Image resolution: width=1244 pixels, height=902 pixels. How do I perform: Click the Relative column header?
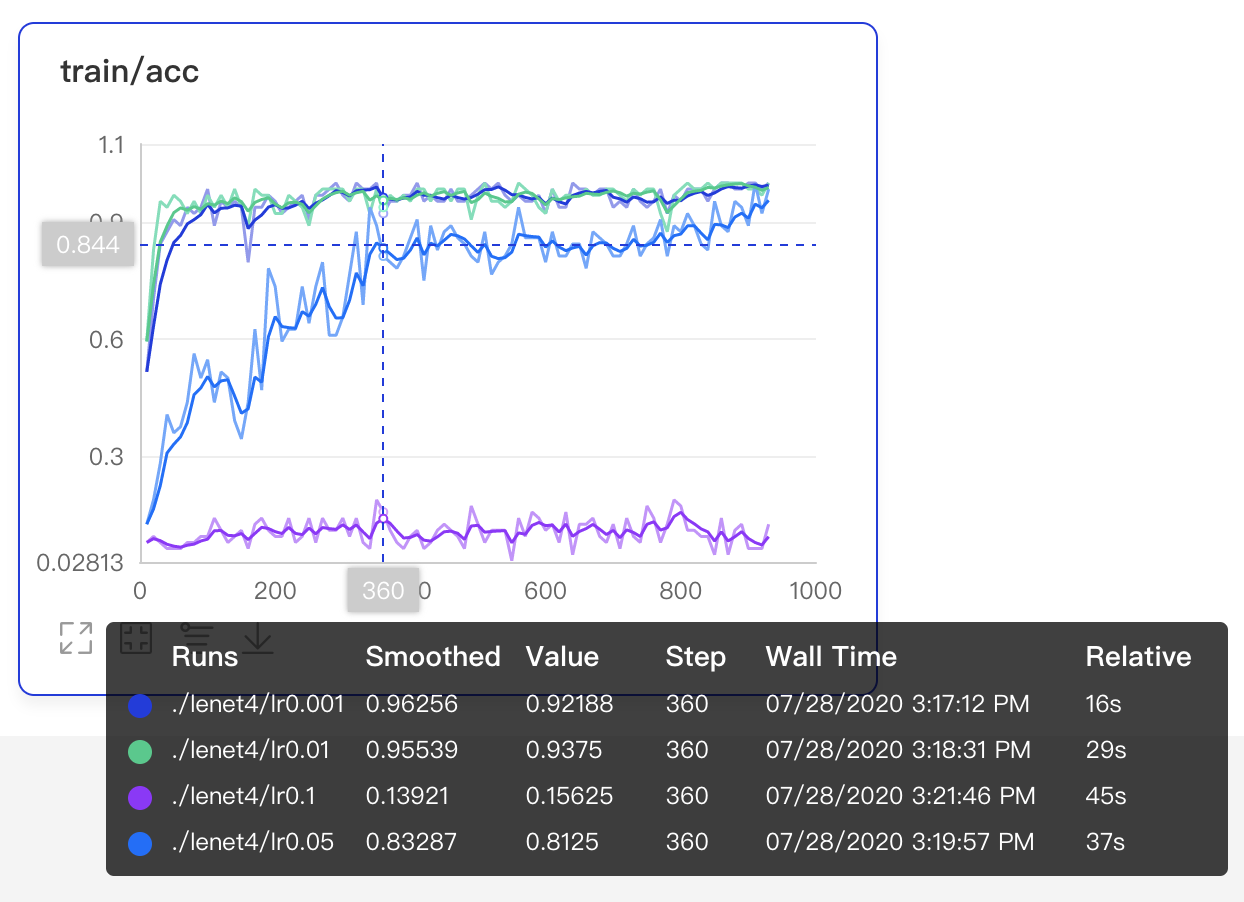tap(1138, 656)
